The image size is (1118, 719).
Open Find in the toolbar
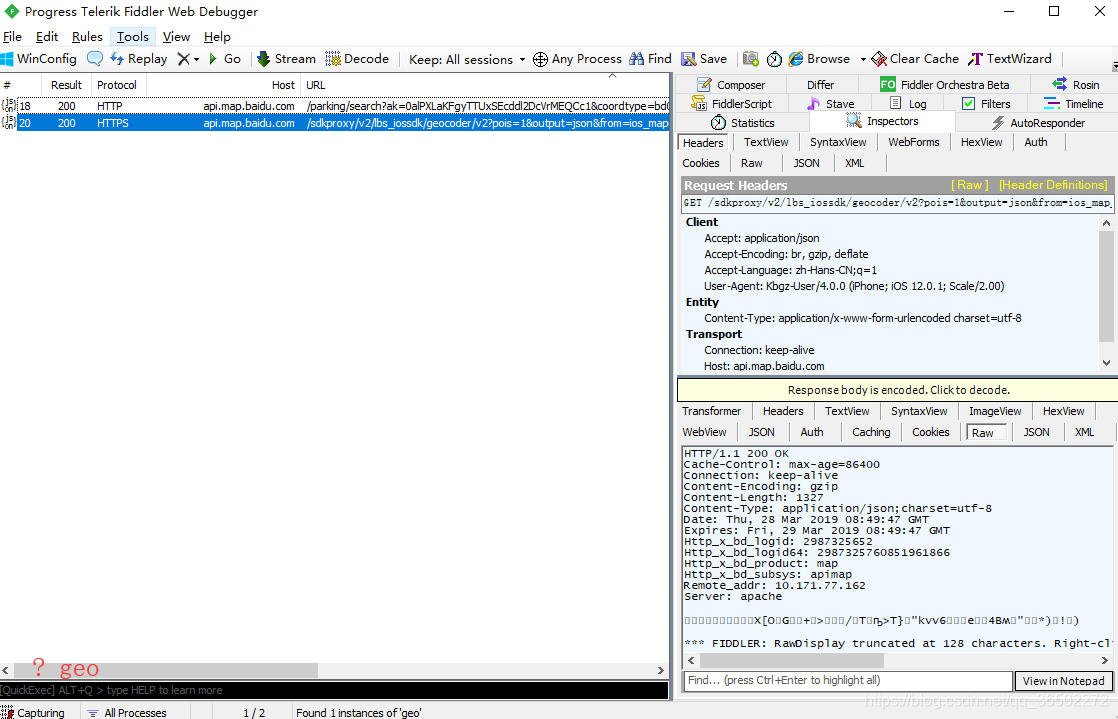(650, 59)
